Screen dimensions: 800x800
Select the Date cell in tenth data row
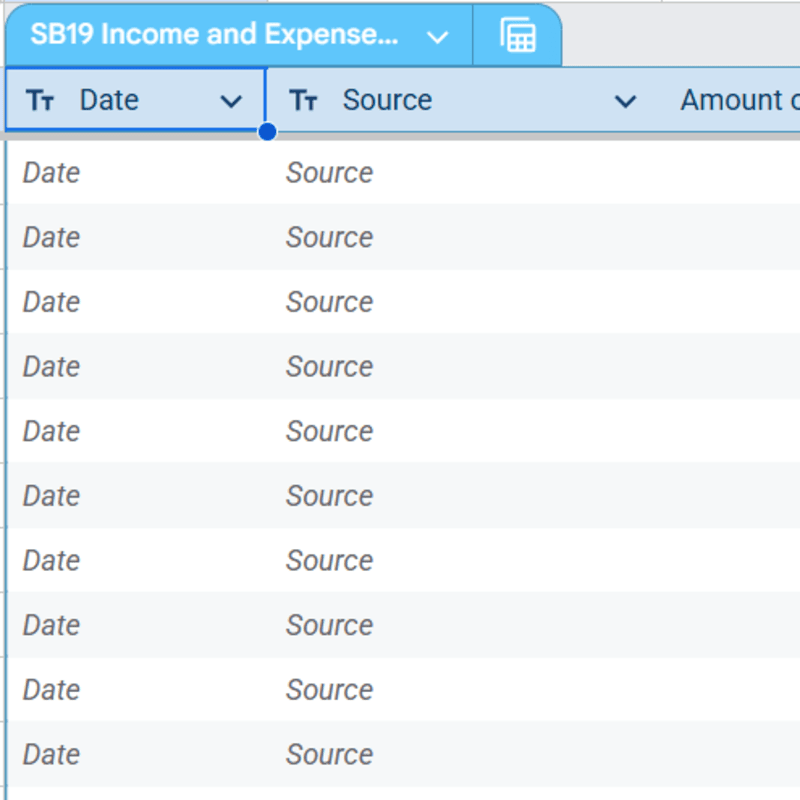point(52,754)
